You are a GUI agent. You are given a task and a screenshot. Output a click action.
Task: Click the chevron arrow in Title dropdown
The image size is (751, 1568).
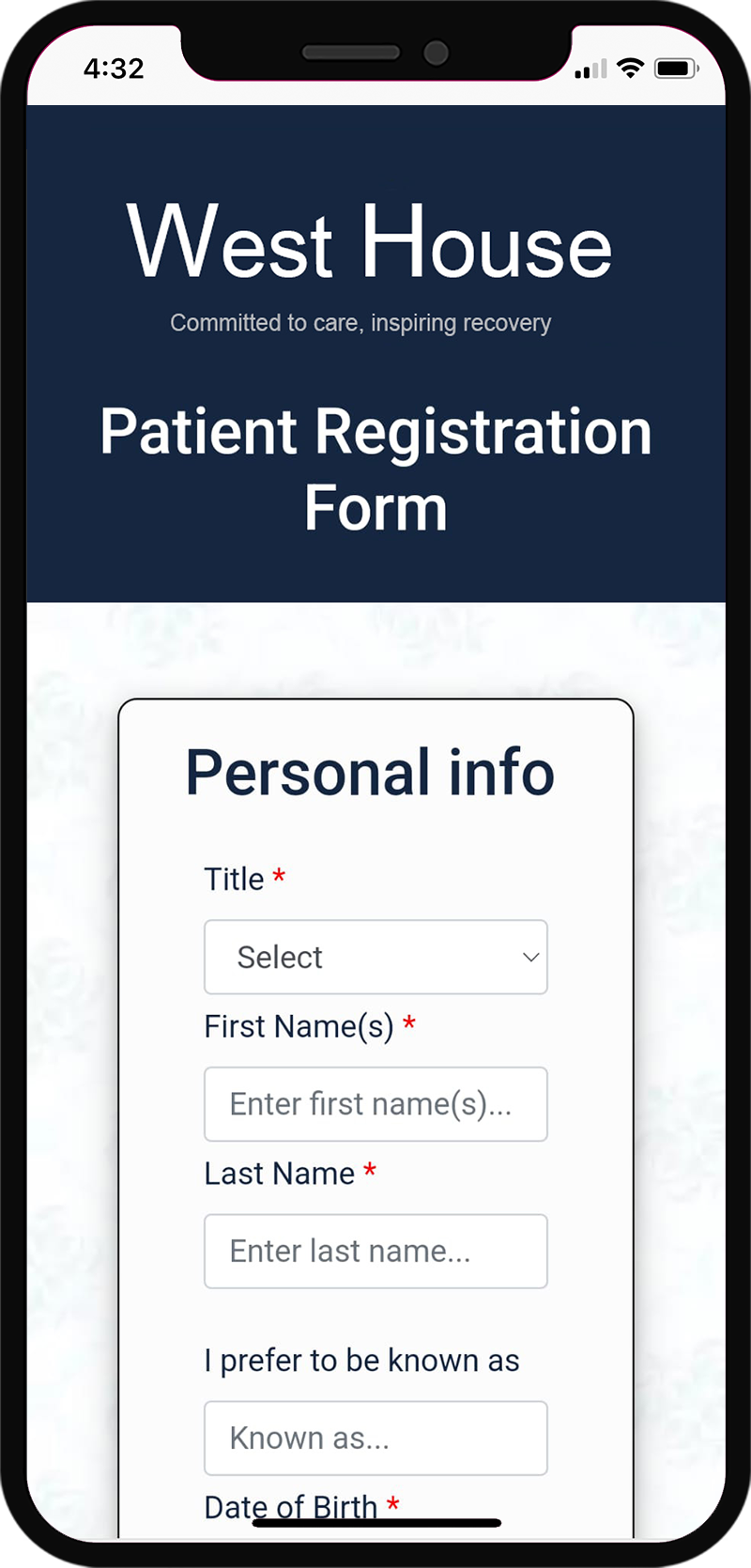[x=530, y=957]
